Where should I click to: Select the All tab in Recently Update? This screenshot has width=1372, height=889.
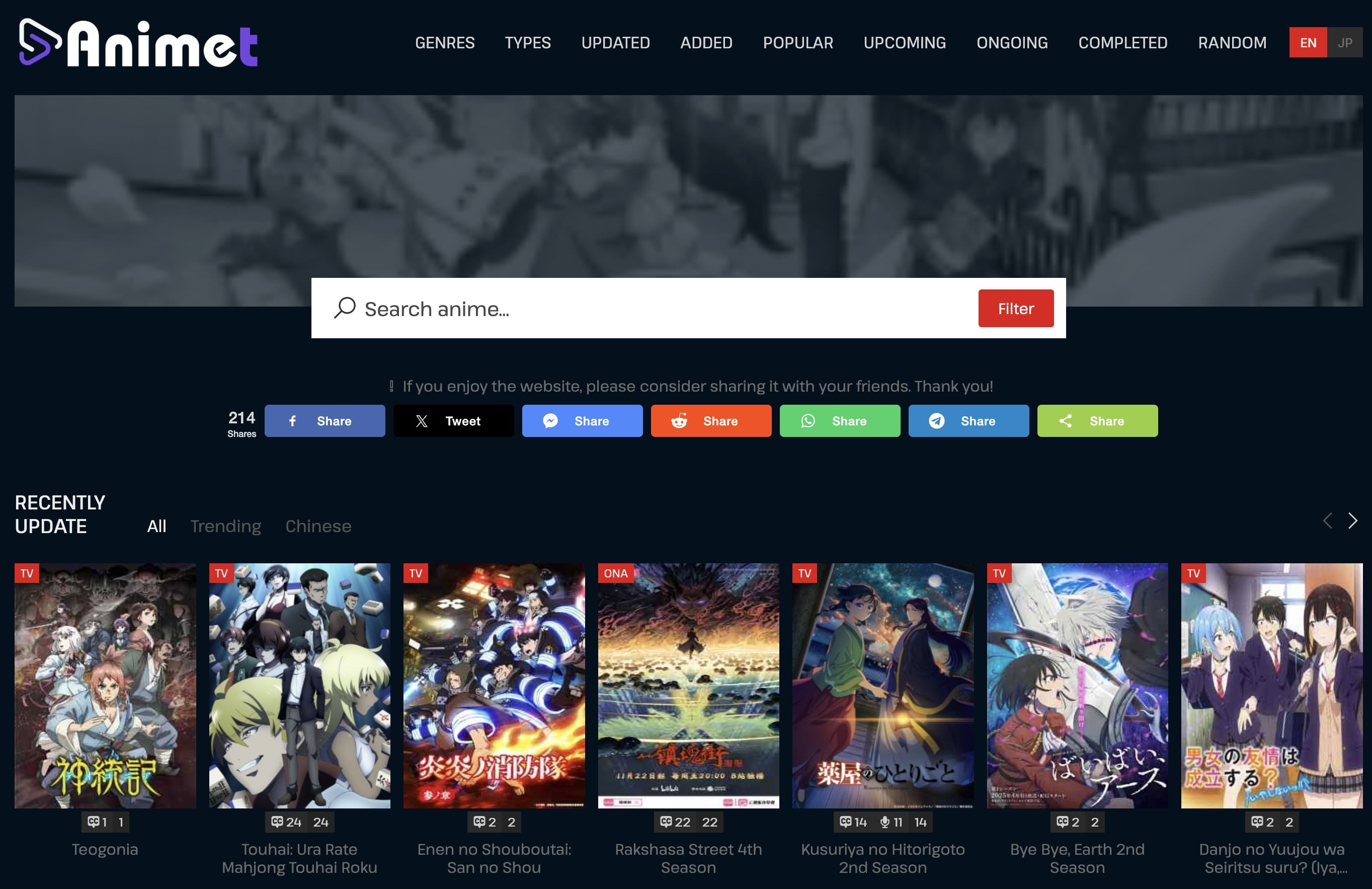coord(156,526)
